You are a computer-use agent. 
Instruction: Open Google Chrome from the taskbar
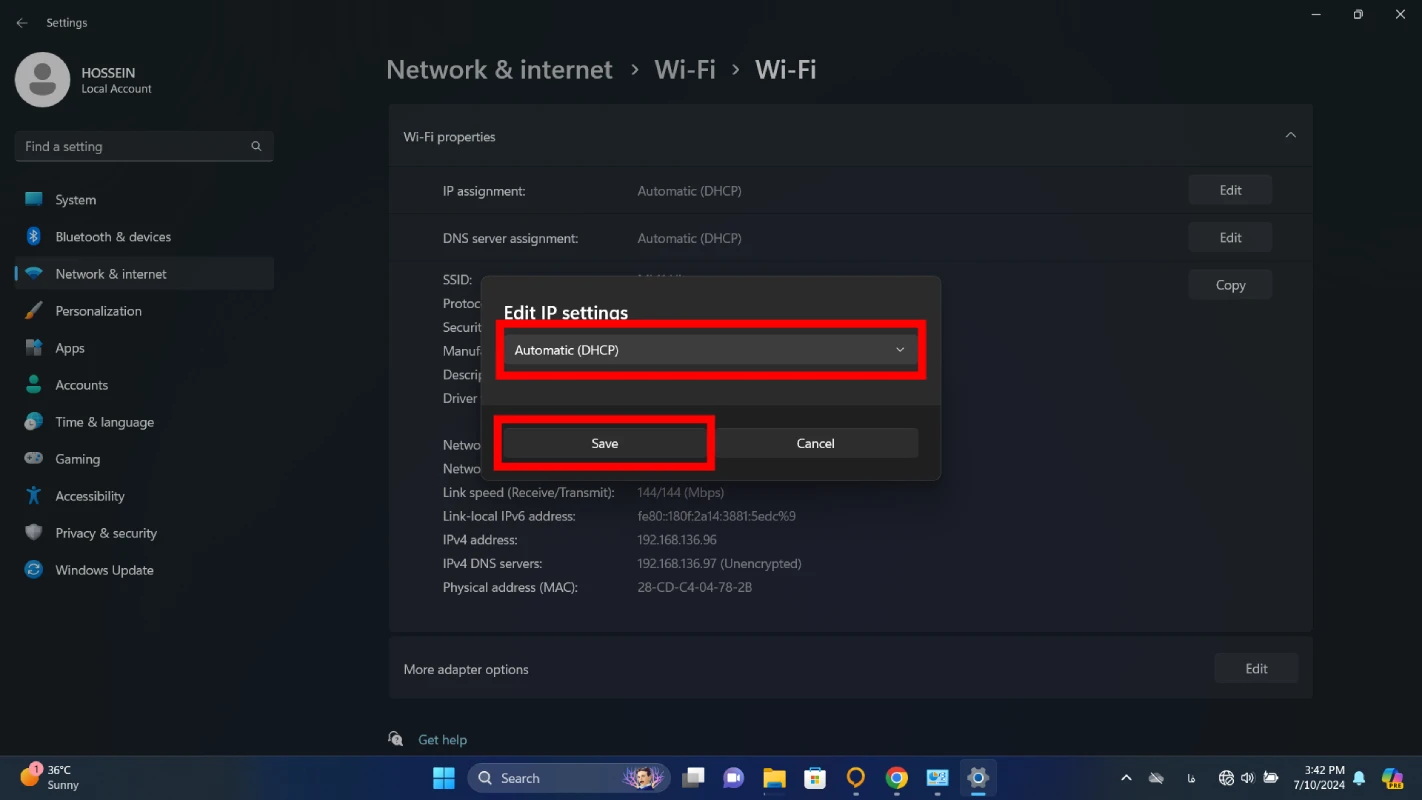(896, 778)
